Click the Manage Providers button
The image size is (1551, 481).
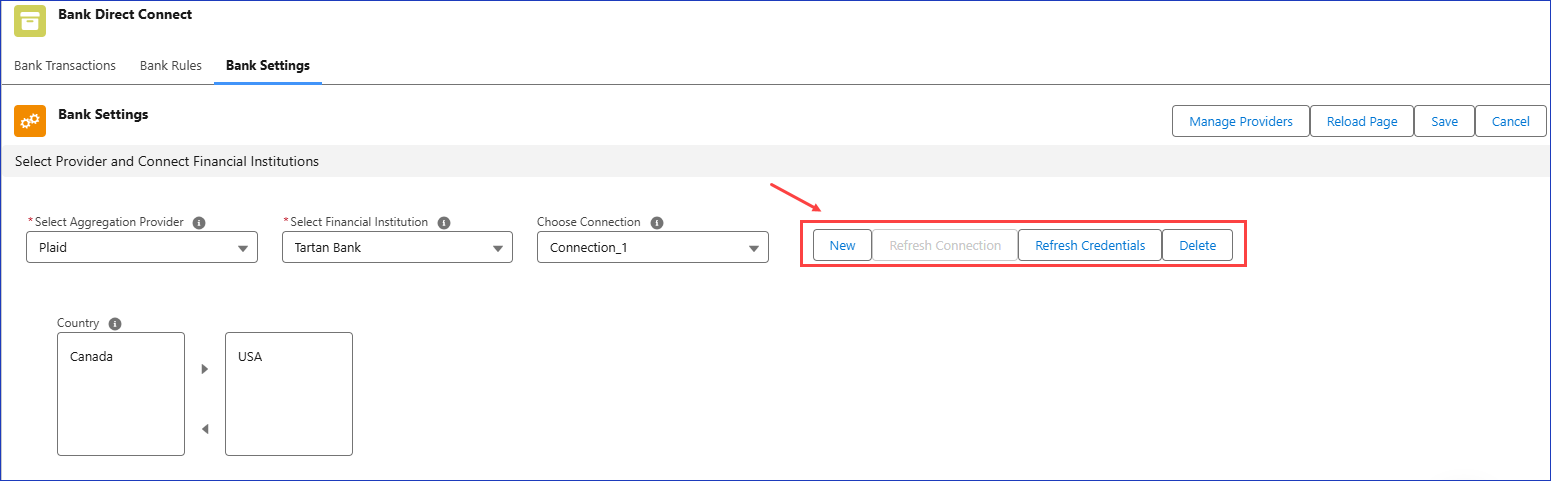click(1240, 121)
